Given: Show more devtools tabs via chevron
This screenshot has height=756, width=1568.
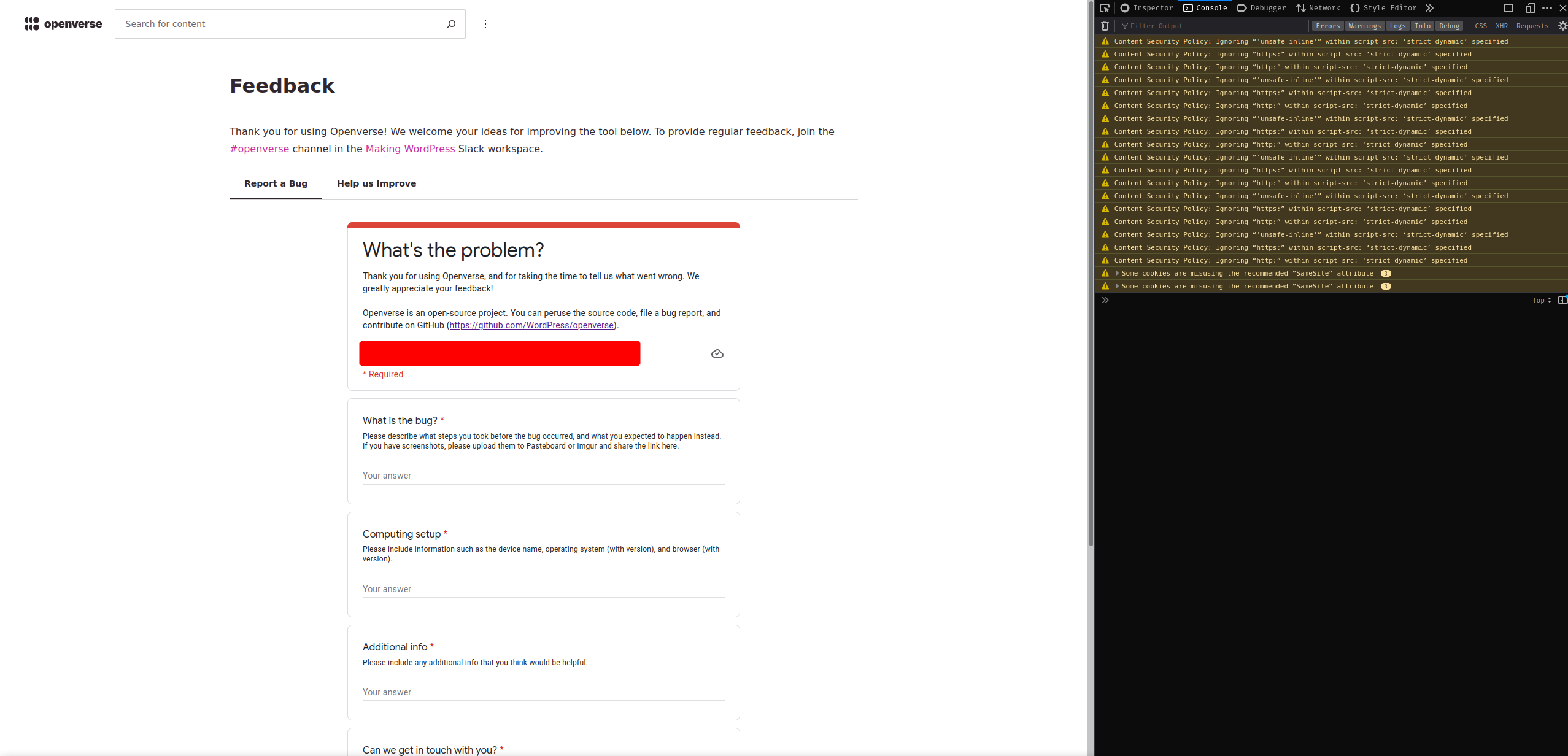Looking at the screenshot, I should (1429, 8).
